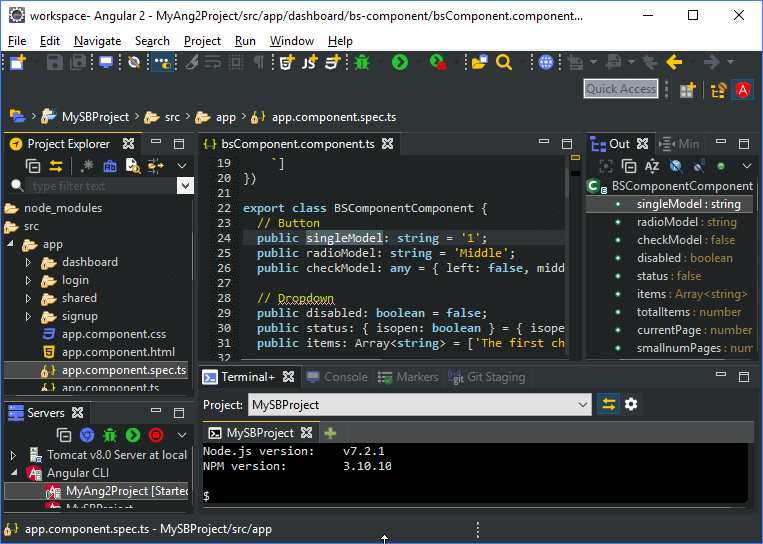The height and width of the screenshot is (544, 763).
Task: Toggle hide fields filter in Outline toolbar
Action: [x=676, y=166]
